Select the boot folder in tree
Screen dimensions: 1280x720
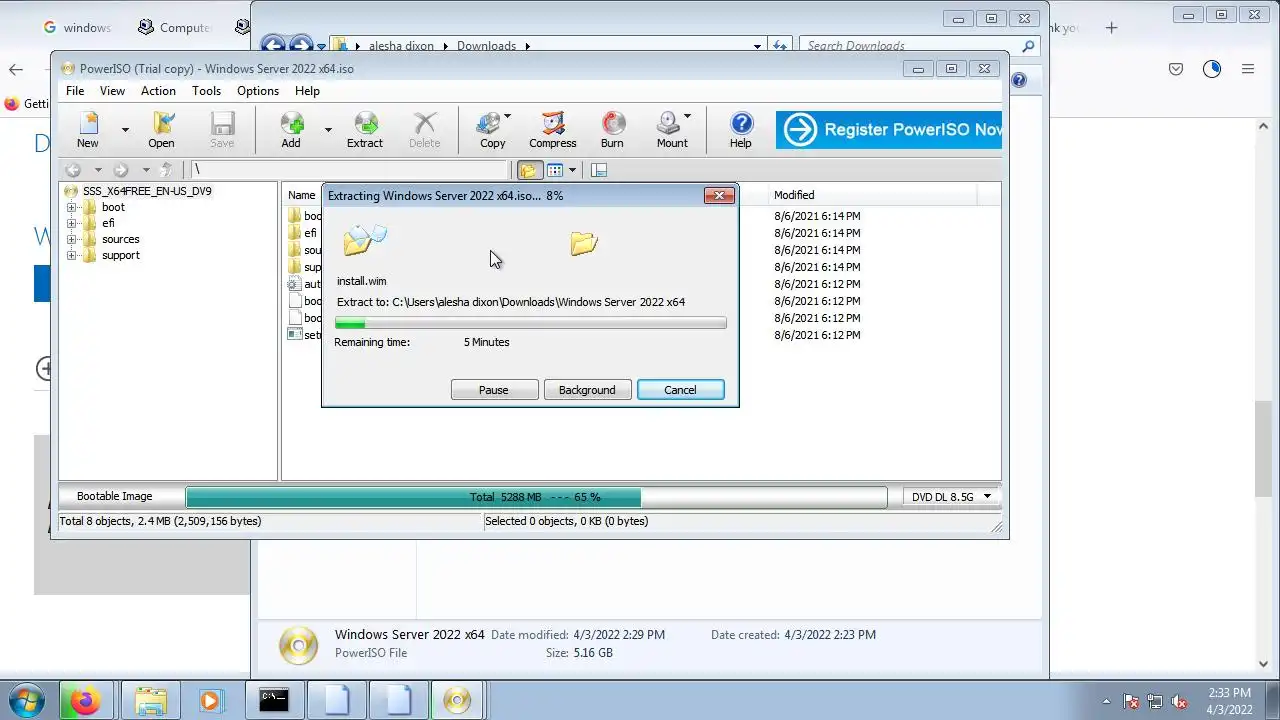(113, 207)
